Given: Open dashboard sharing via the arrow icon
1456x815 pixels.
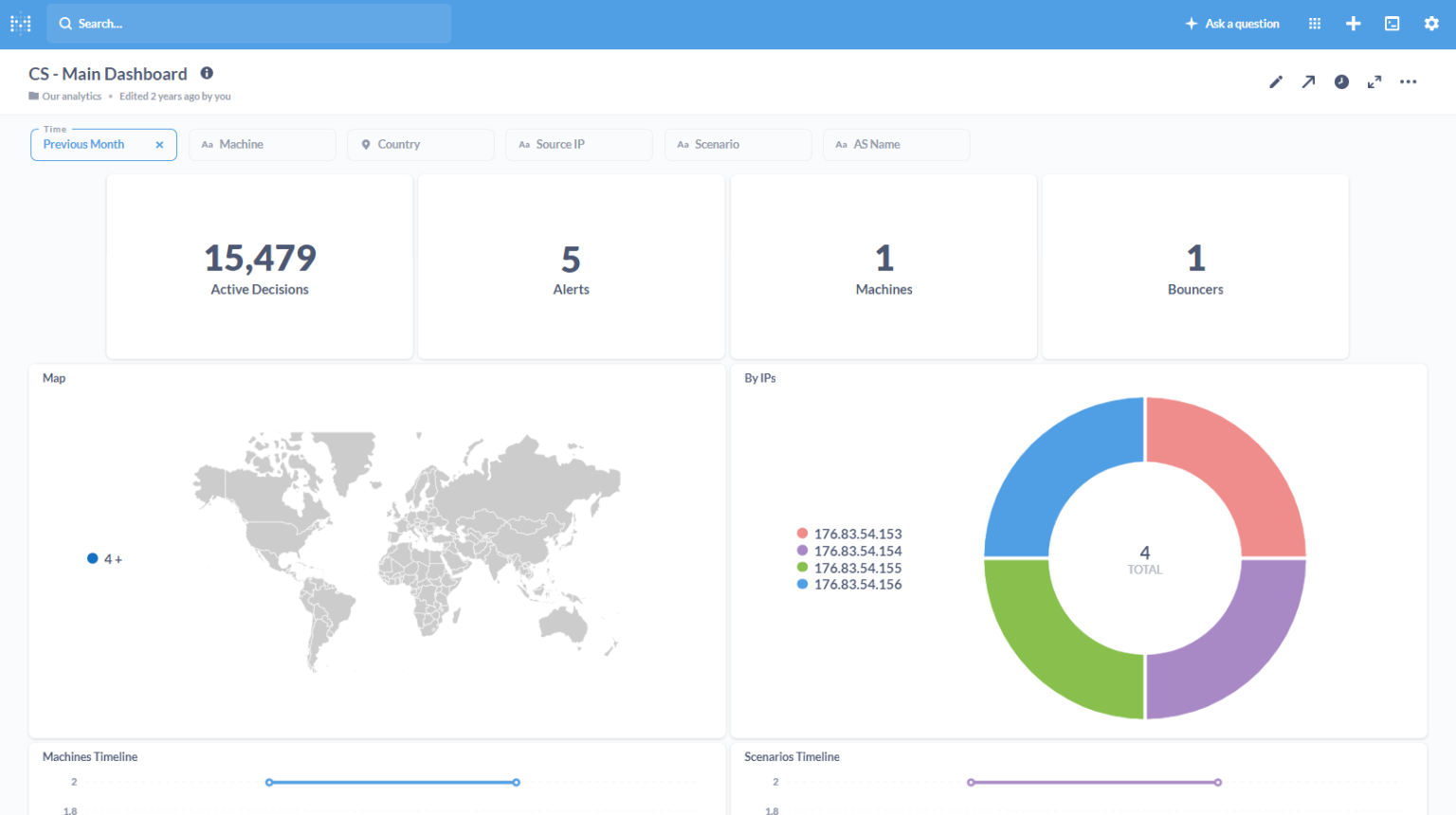Looking at the screenshot, I should pyautogui.click(x=1308, y=81).
